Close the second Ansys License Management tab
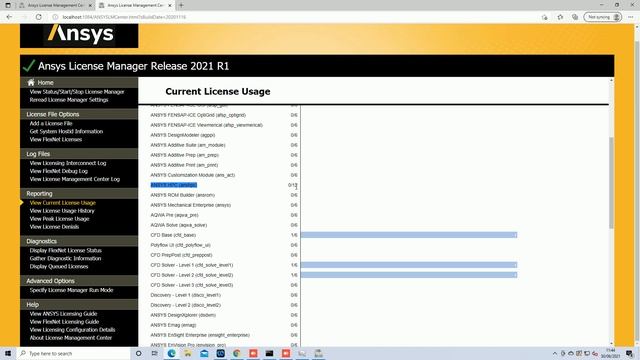Screen dimensions: 640x360 click(170, 5)
